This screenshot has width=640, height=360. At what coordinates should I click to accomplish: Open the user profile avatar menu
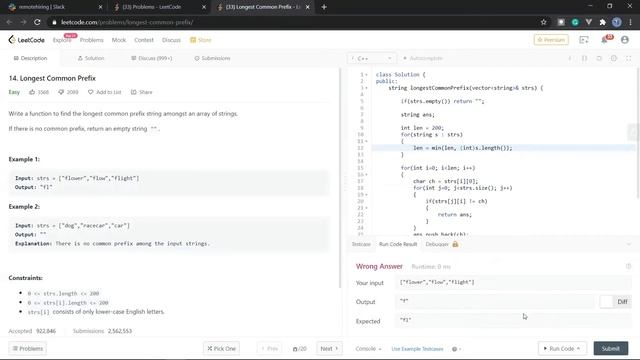[624, 40]
